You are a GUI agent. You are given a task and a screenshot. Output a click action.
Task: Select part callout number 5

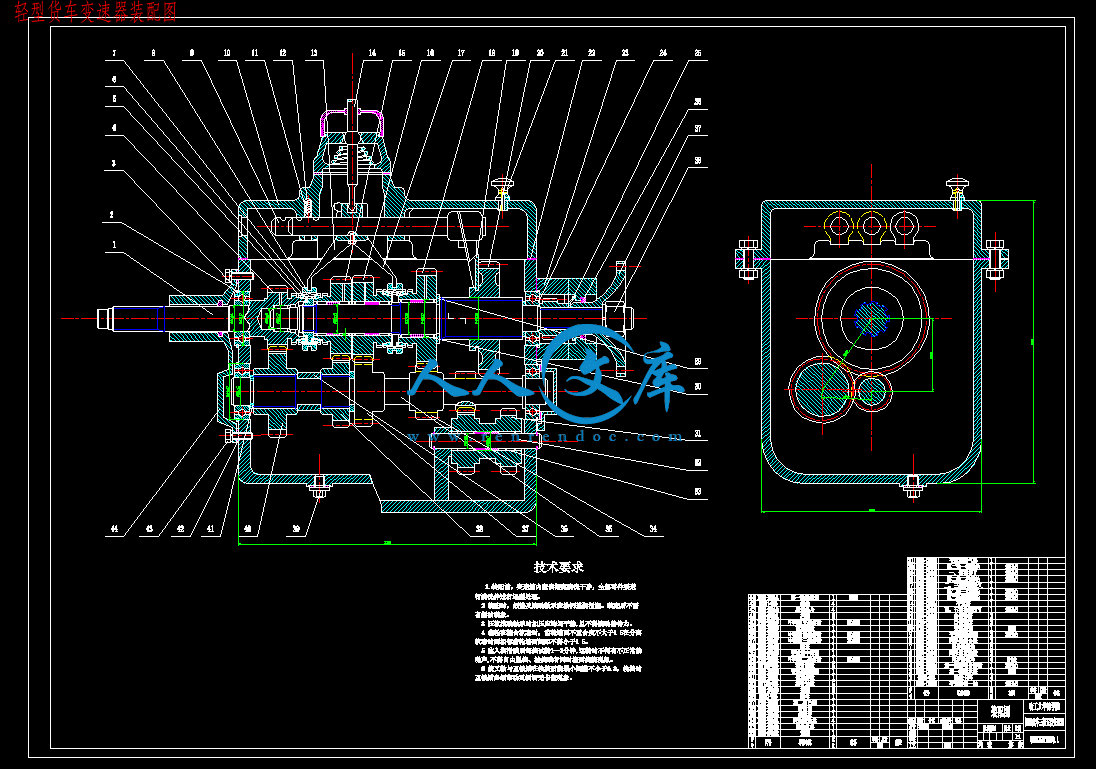click(115, 99)
